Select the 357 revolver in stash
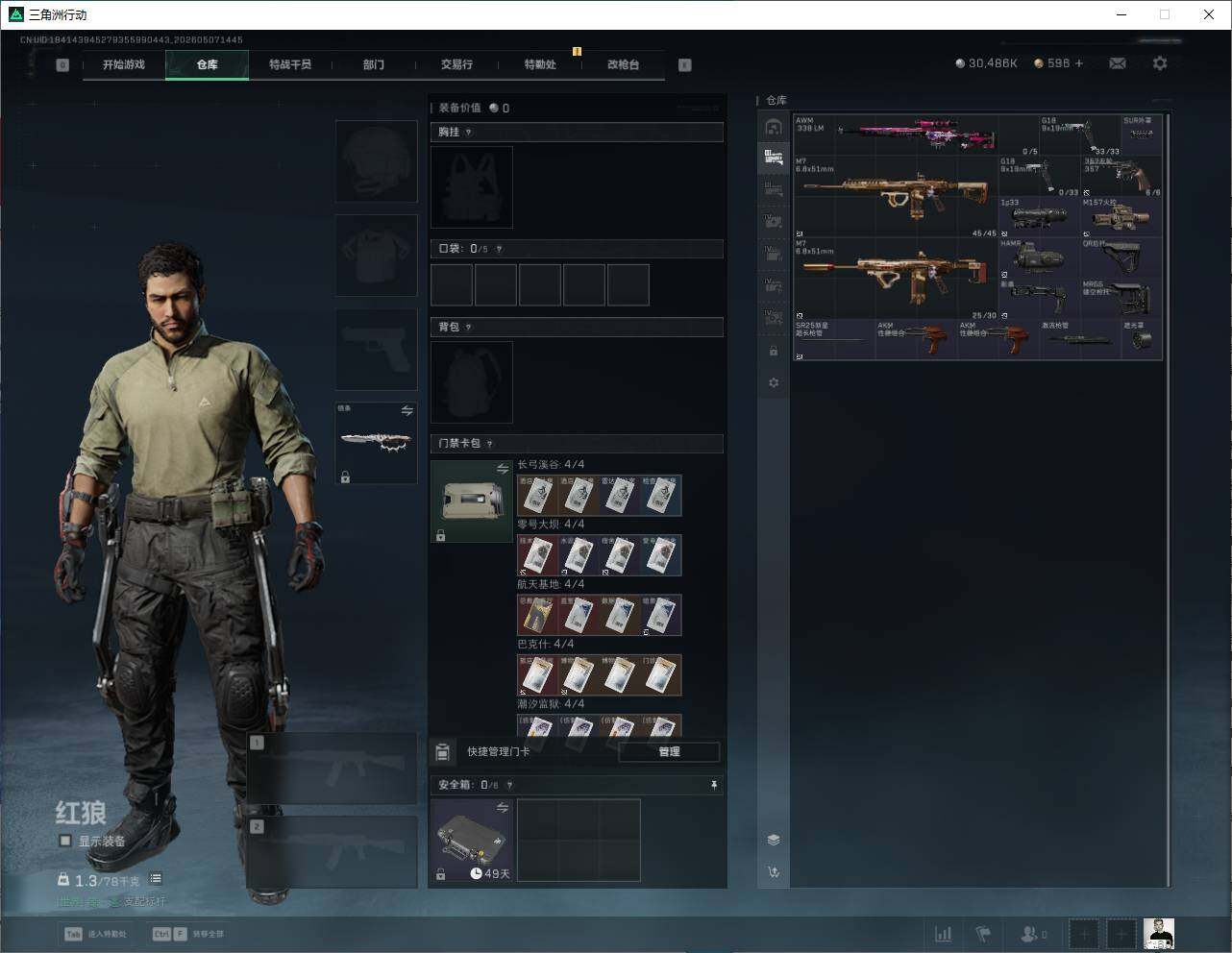The image size is (1232, 953). tap(1121, 177)
